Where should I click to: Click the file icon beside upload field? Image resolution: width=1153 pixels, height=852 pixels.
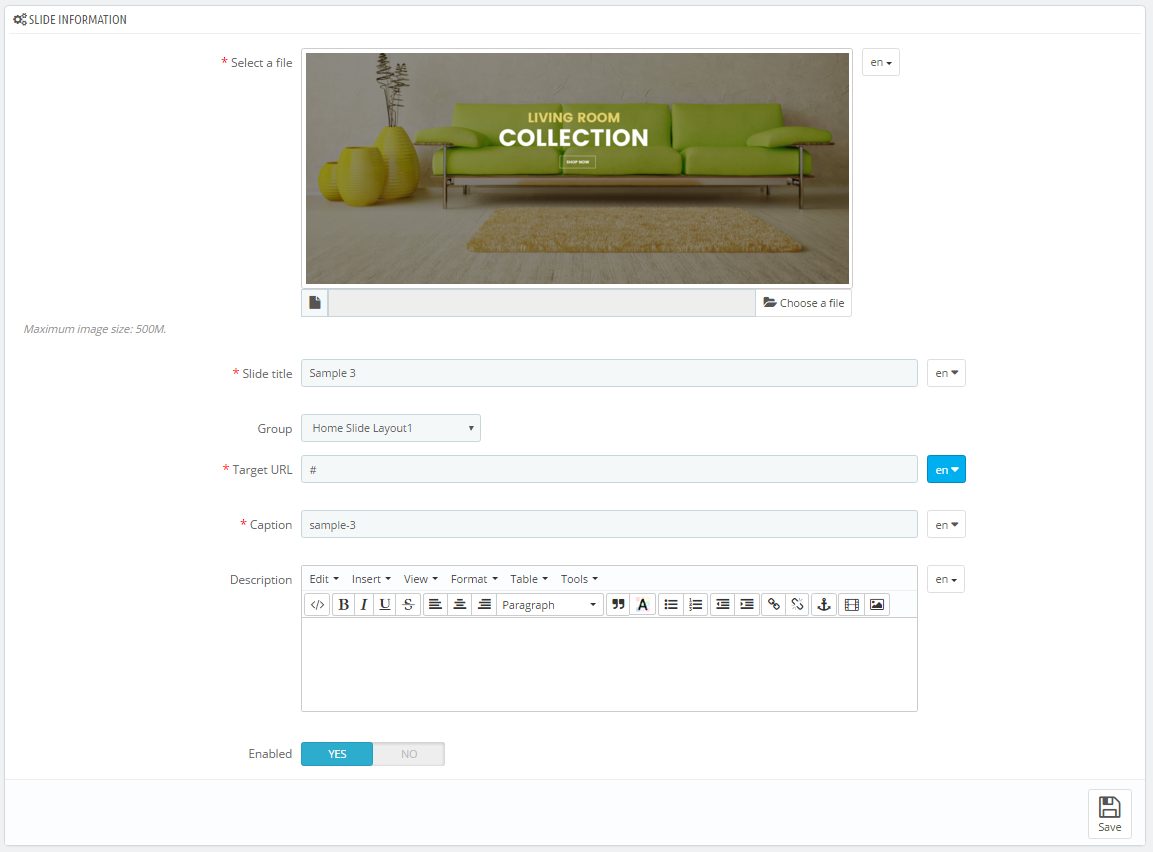pos(315,303)
